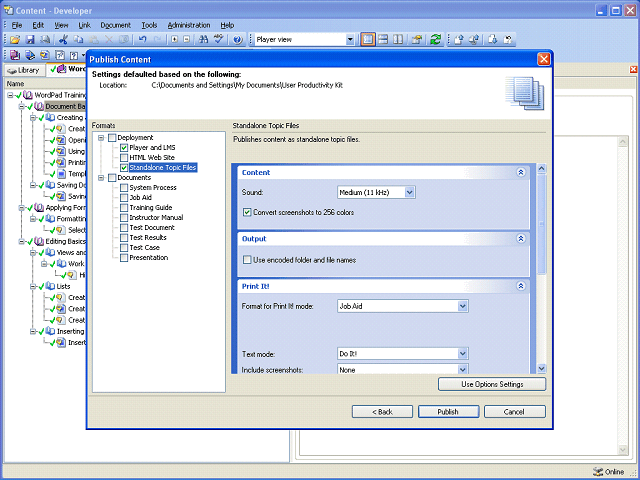640x480 pixels.
Task: Click the Use Options Settings button
Action: [x=492, y=384]
